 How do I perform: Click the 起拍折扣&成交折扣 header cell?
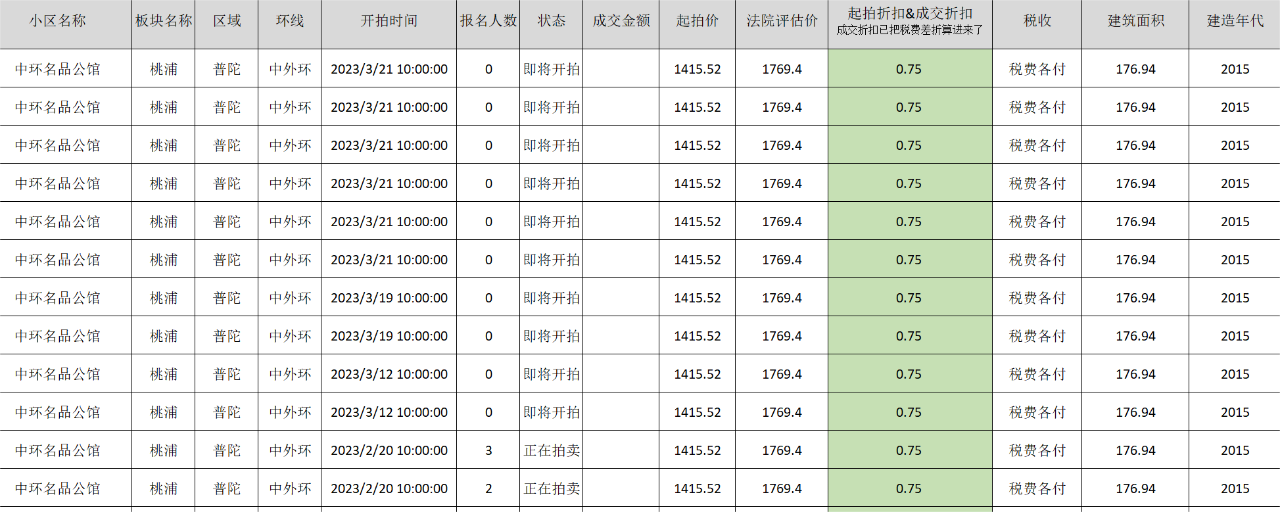click(909, 14)
